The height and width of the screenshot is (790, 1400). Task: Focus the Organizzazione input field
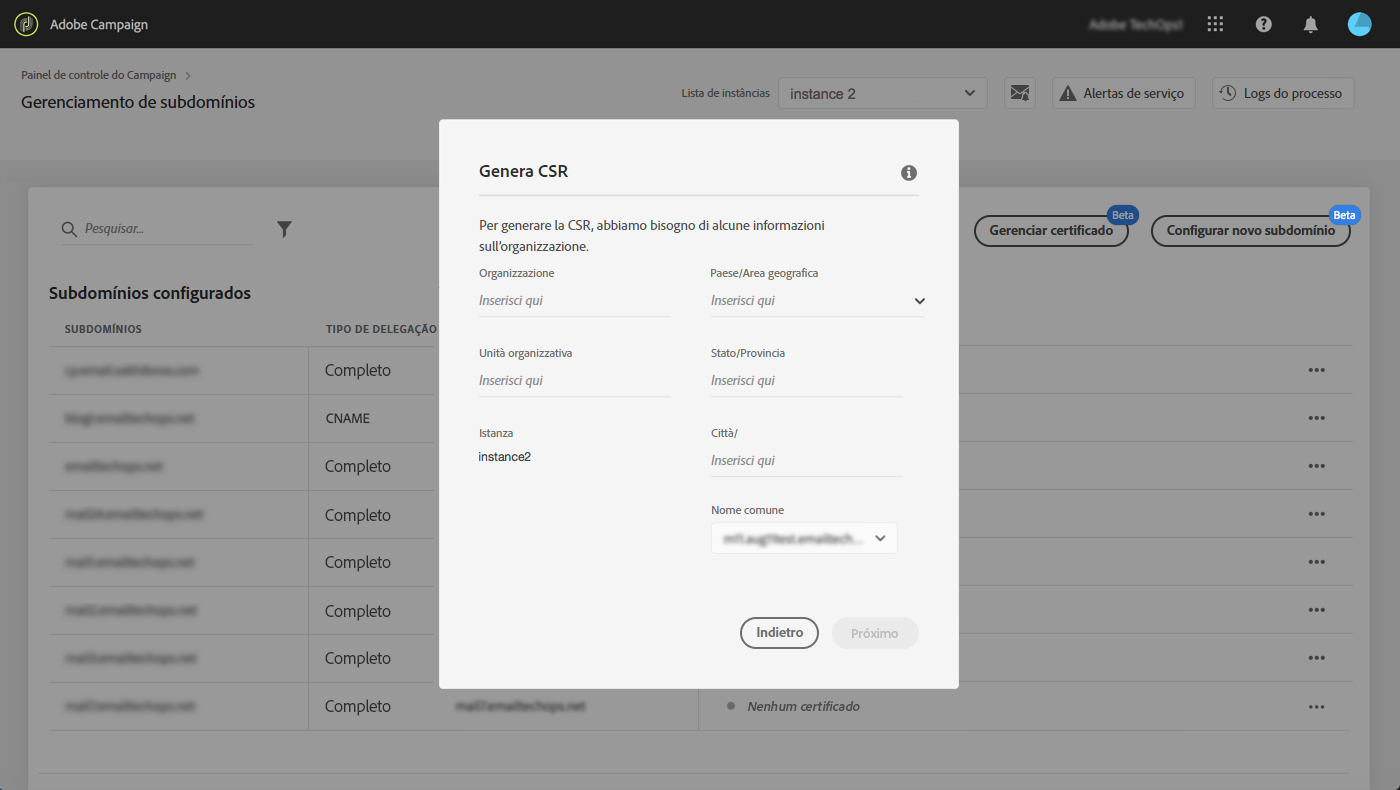(x=574, y=300)
